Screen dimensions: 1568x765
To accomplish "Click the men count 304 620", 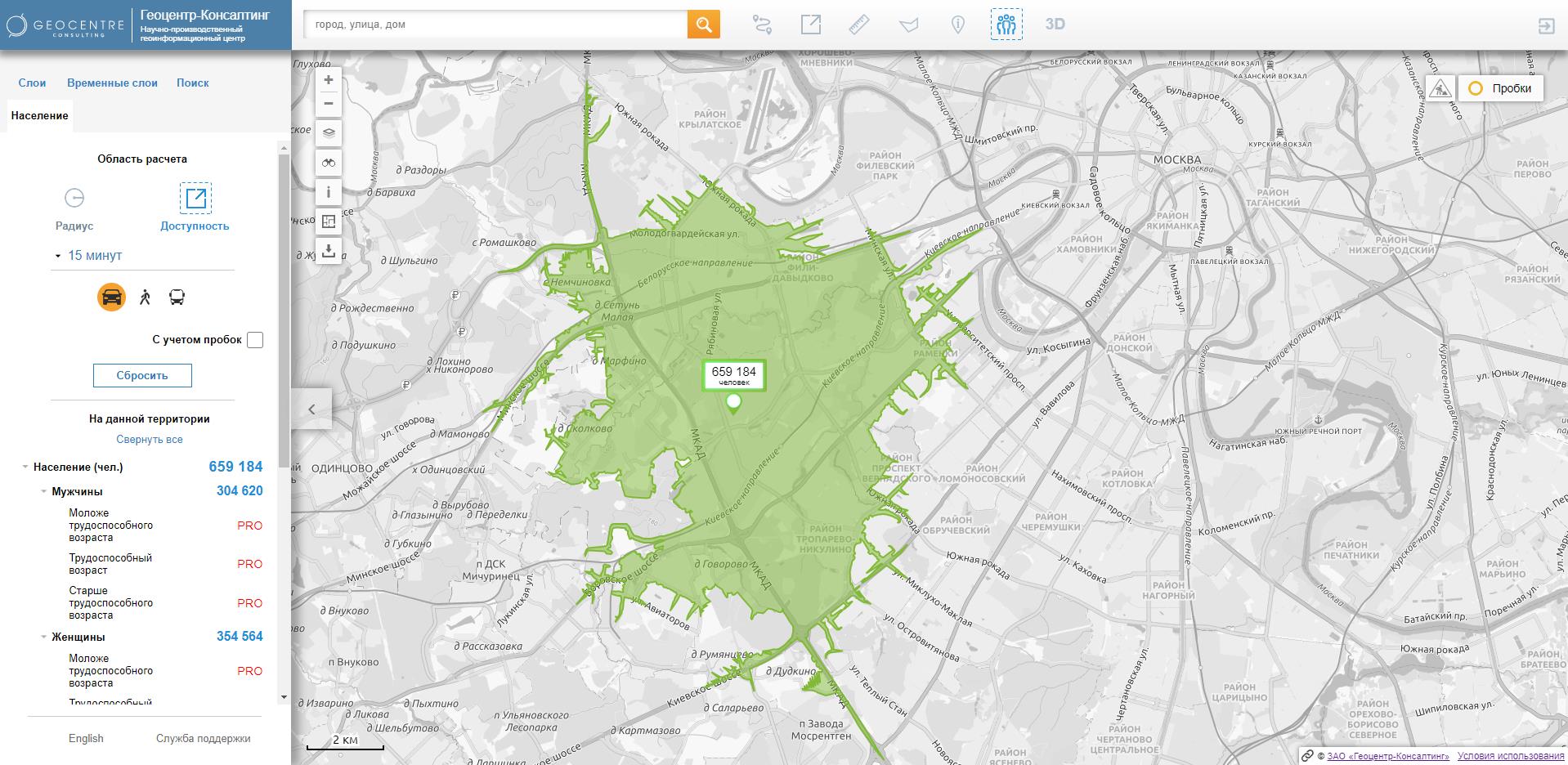I will 240,491.
